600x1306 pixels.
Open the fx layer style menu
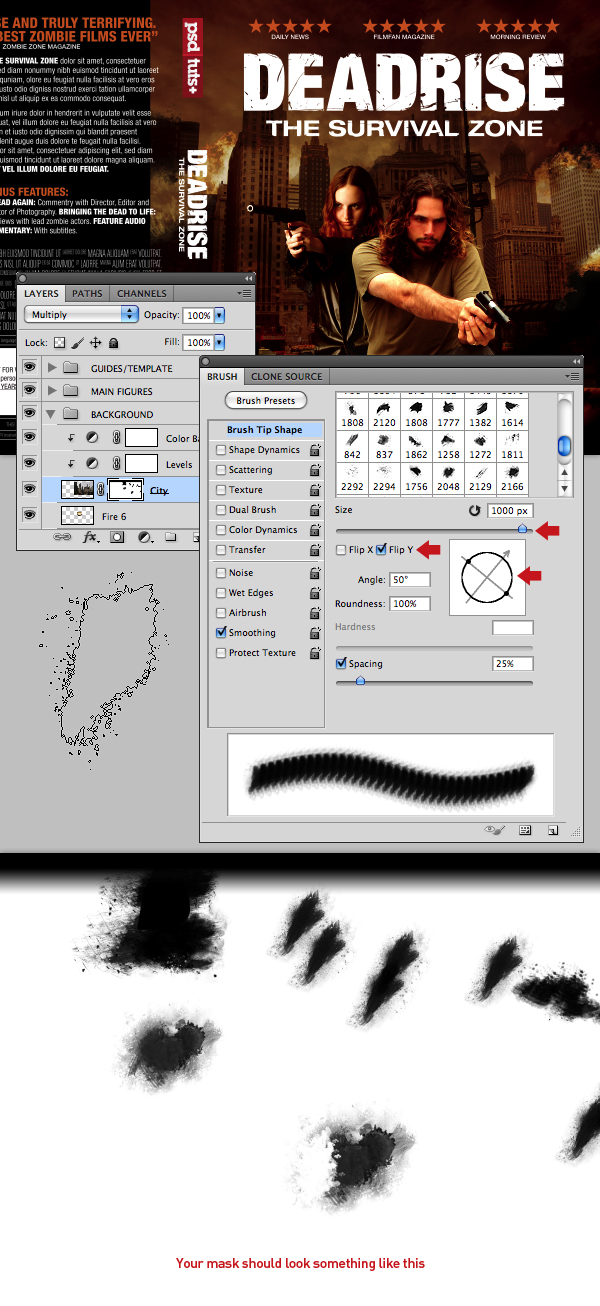(89, 537)
